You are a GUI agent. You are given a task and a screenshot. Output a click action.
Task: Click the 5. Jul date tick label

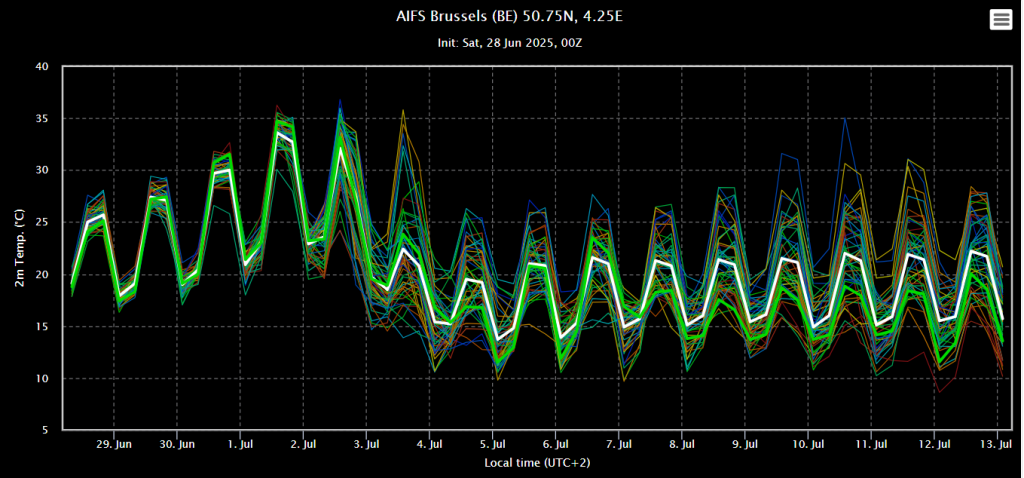click(492, 445)
